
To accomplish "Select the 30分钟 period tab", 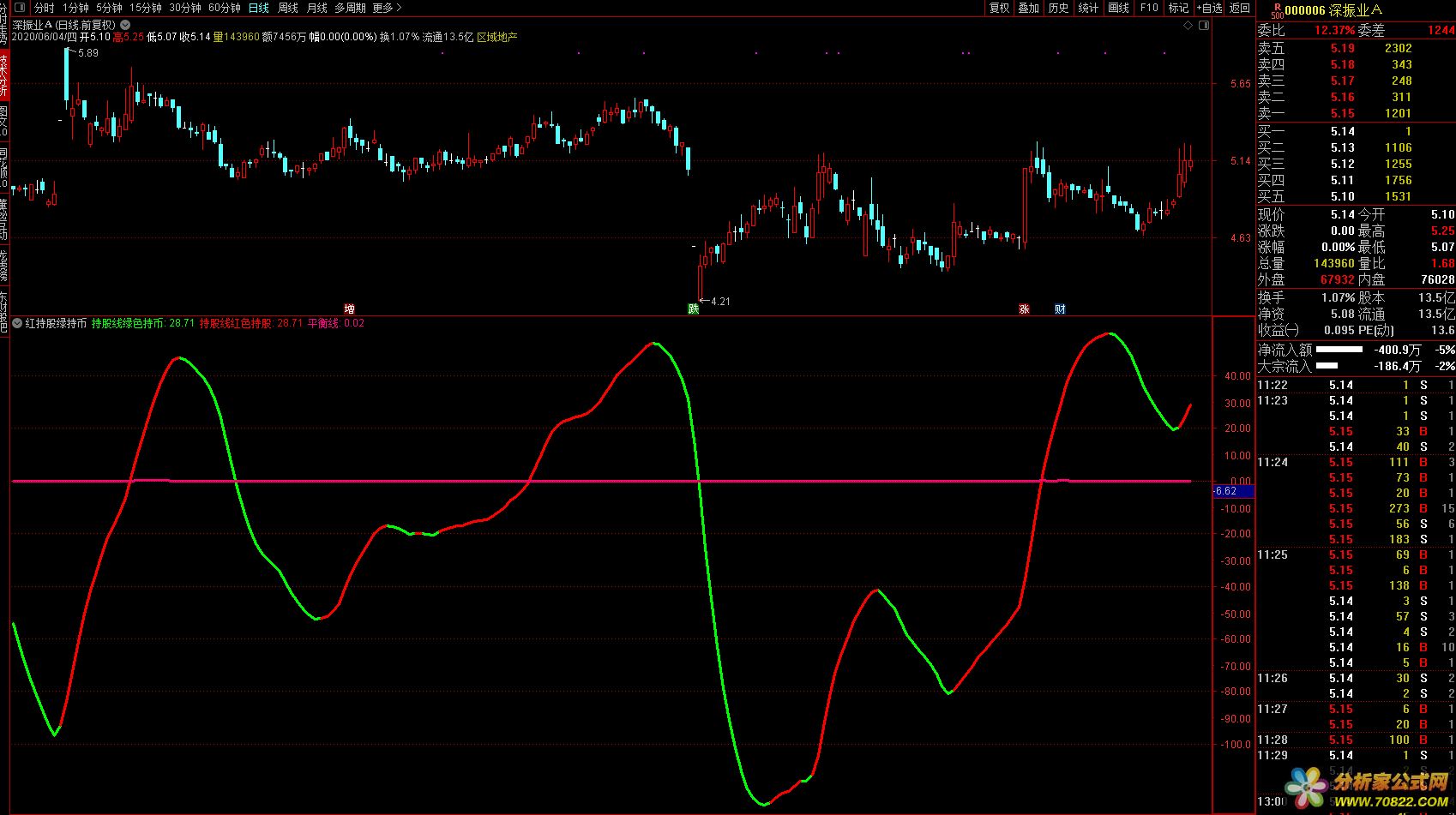I will [x=184, y=8].
